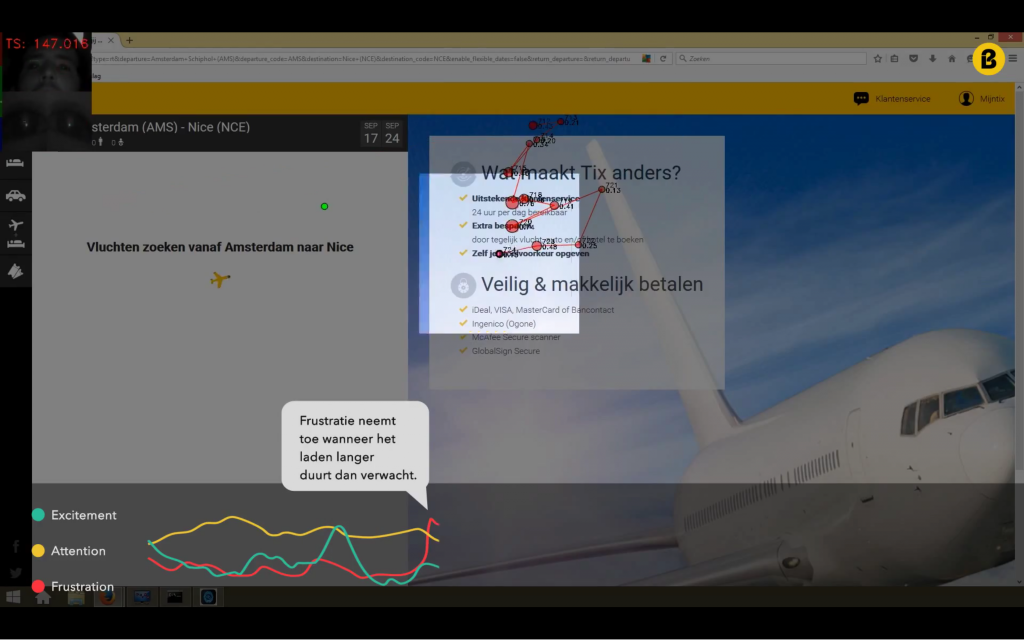Open the Facebook link in the sidebar
1024x640 pixels.
click(15, 547)
